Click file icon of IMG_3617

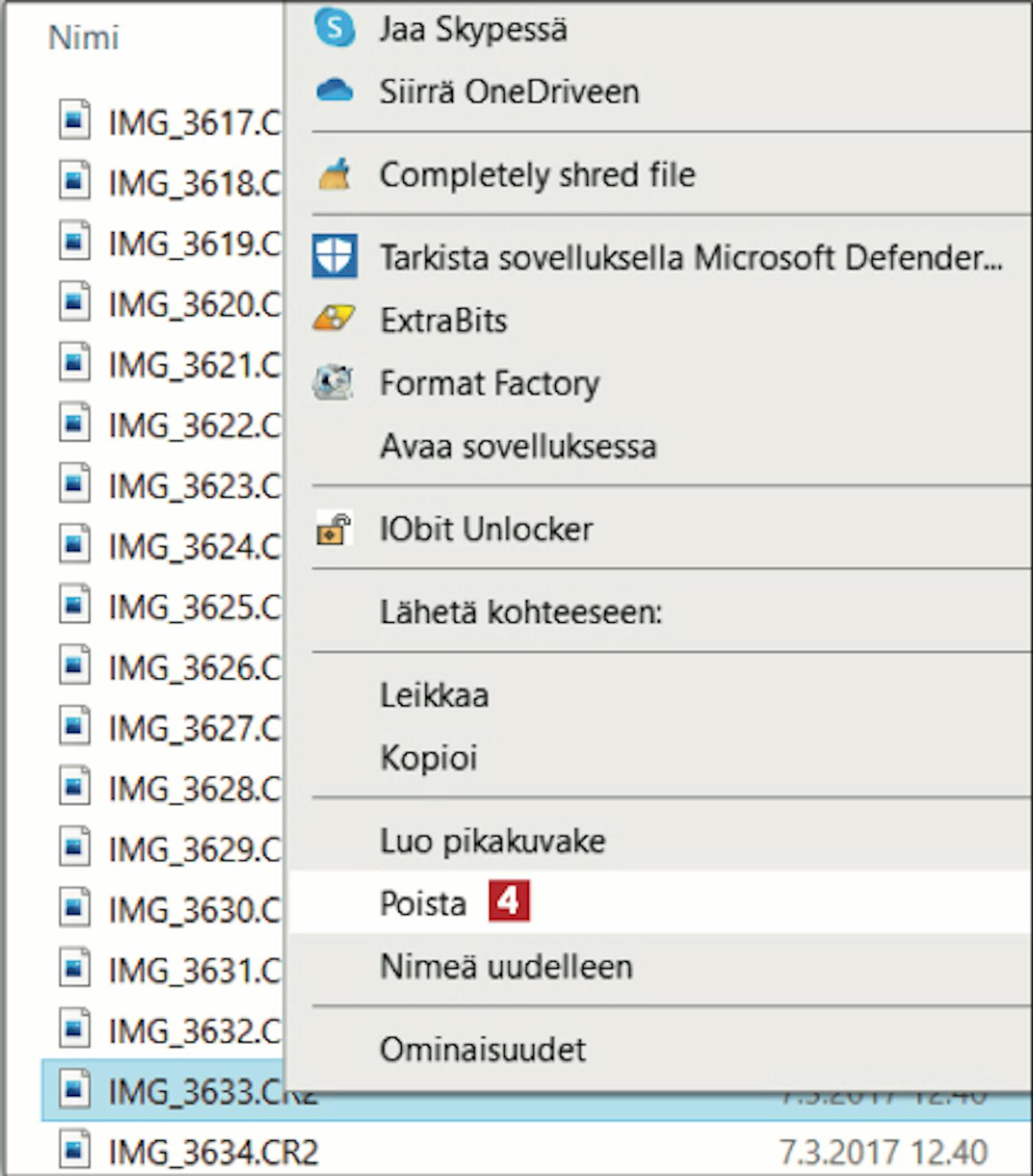[74, 121]
